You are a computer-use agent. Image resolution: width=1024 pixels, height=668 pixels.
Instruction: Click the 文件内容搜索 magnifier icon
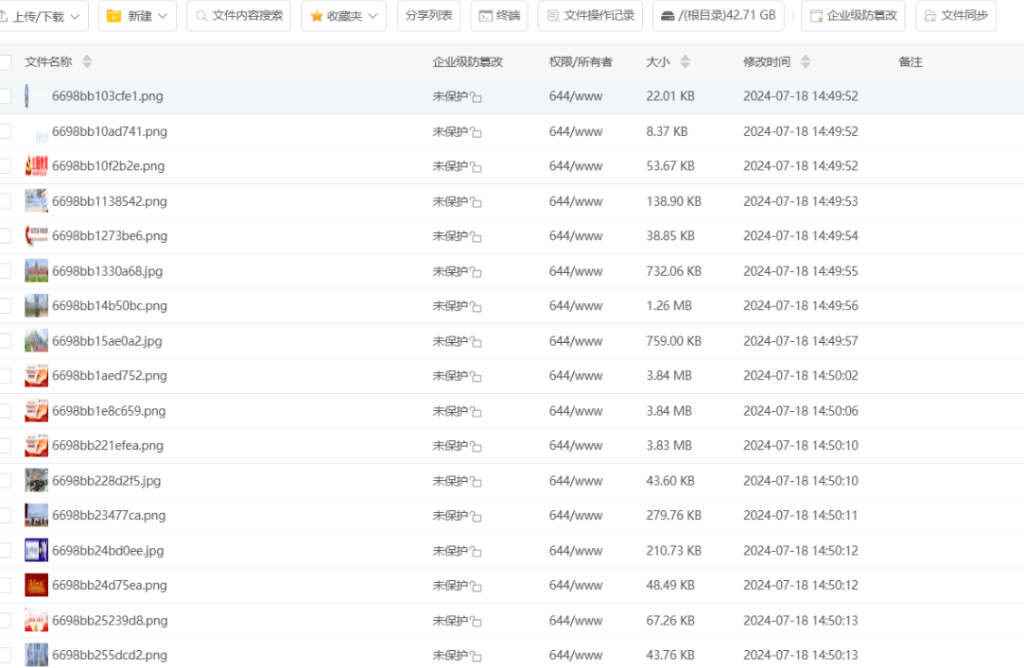pyautogui.click(x=201, y=16)
